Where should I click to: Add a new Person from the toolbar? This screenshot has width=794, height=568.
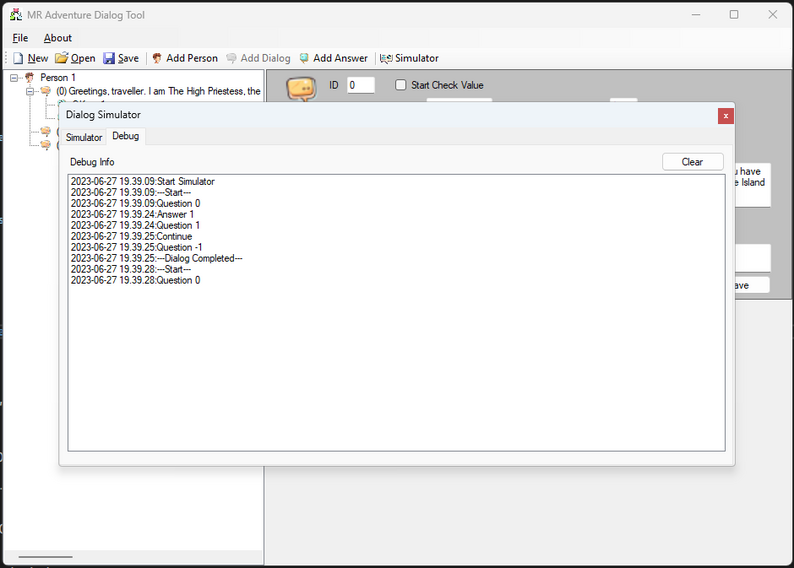(185, 58)
